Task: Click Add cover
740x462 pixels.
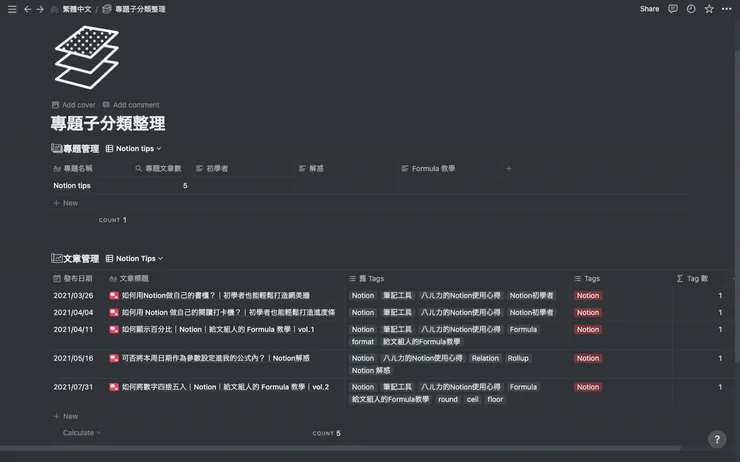Action: coord(74,105)
